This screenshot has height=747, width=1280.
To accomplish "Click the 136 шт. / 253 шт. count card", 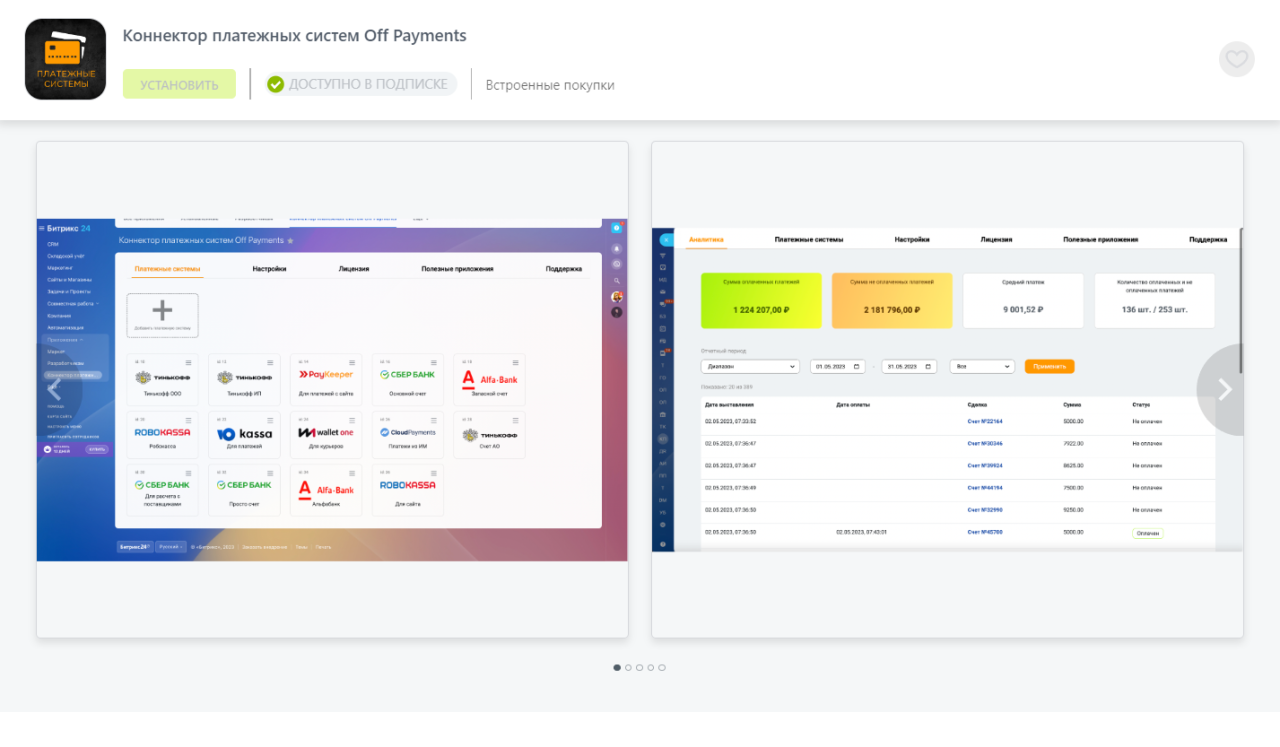I will [1154, 301].
